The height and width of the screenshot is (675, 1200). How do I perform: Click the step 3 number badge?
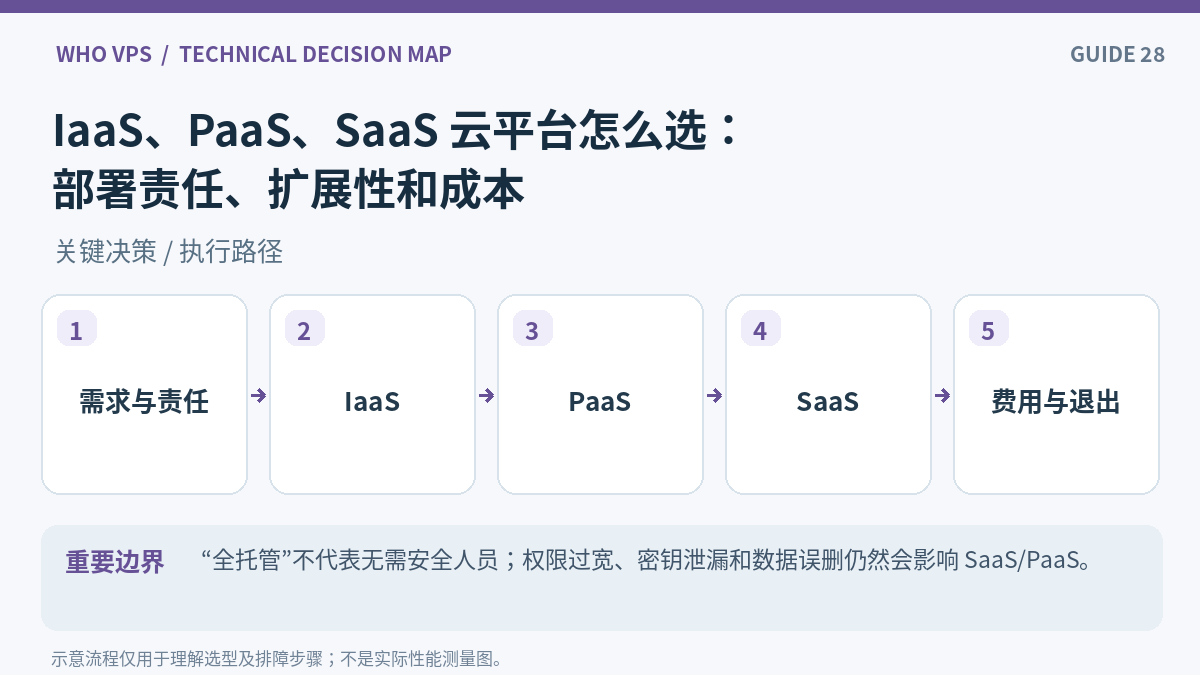click(533, 329)
